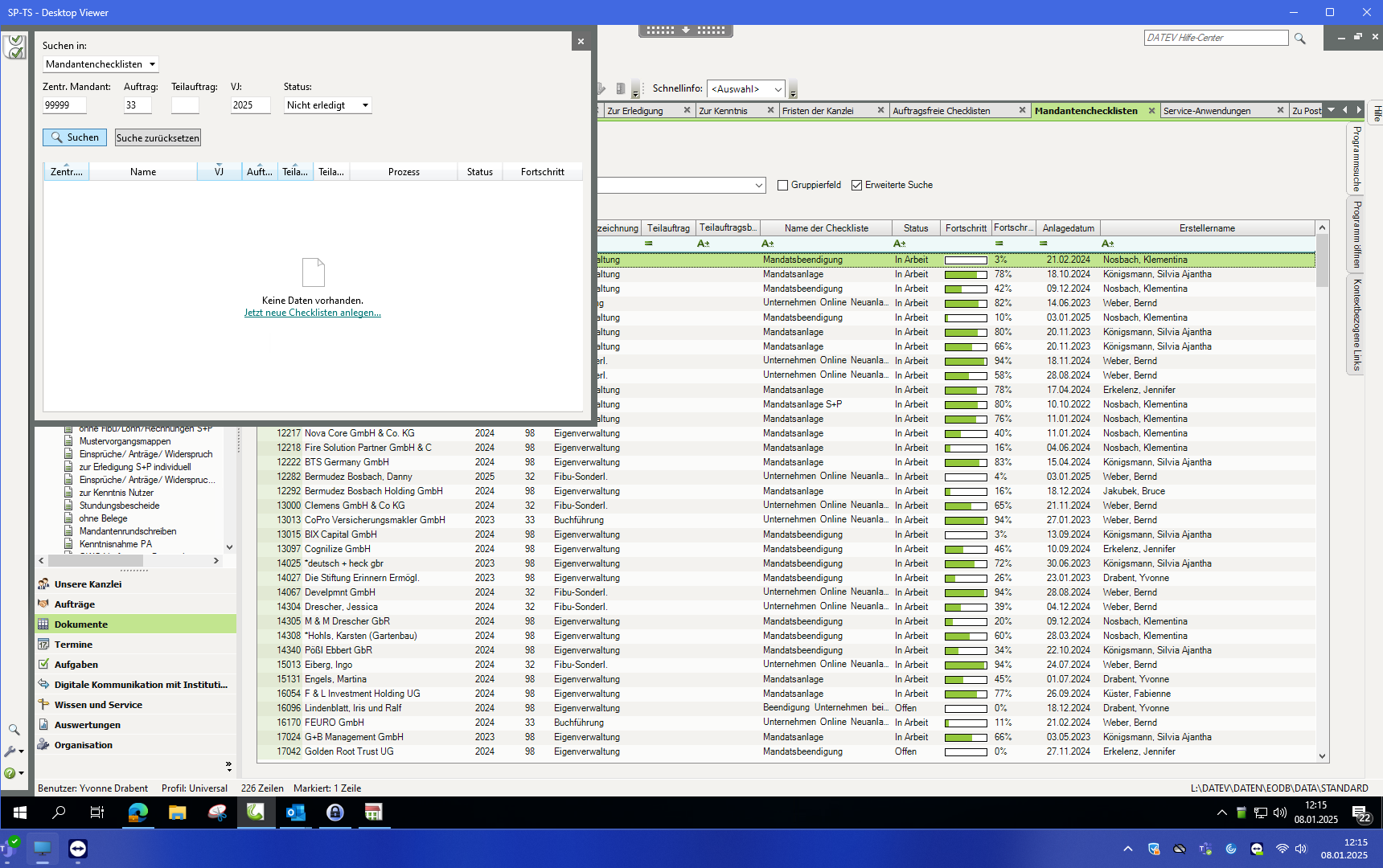The height and width of the screenshot is (868, 1383).
Task: Click Jetzt neue Checklisten anlegen link
Action: point(312,313)
